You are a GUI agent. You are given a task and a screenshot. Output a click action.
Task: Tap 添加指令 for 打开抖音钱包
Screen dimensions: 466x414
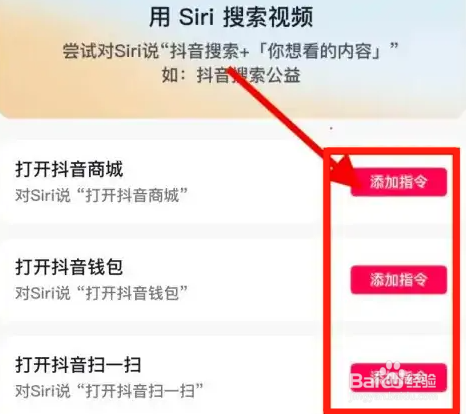pos(399,280)
